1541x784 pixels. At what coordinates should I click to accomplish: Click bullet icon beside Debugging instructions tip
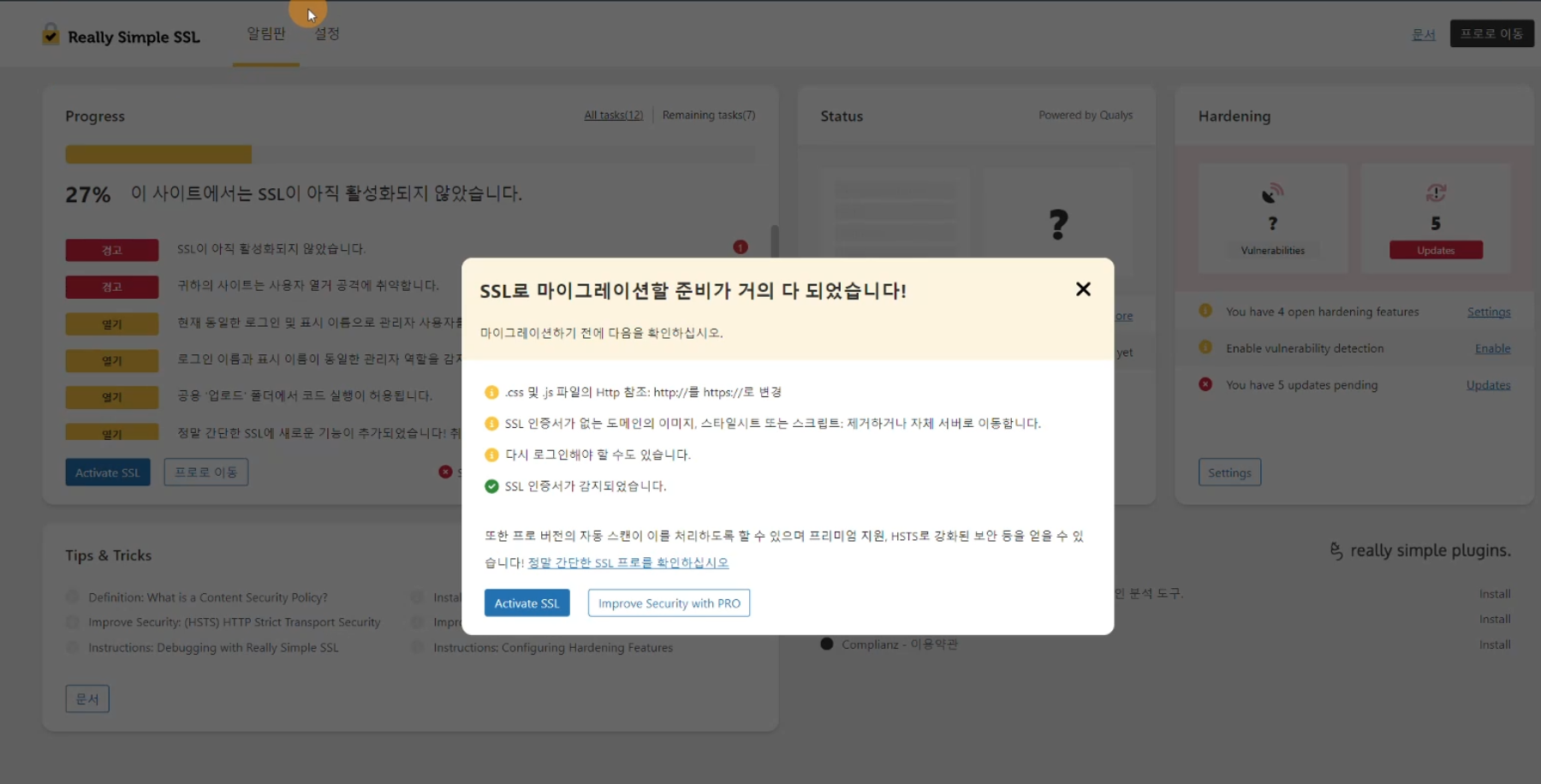coord(73,647)
